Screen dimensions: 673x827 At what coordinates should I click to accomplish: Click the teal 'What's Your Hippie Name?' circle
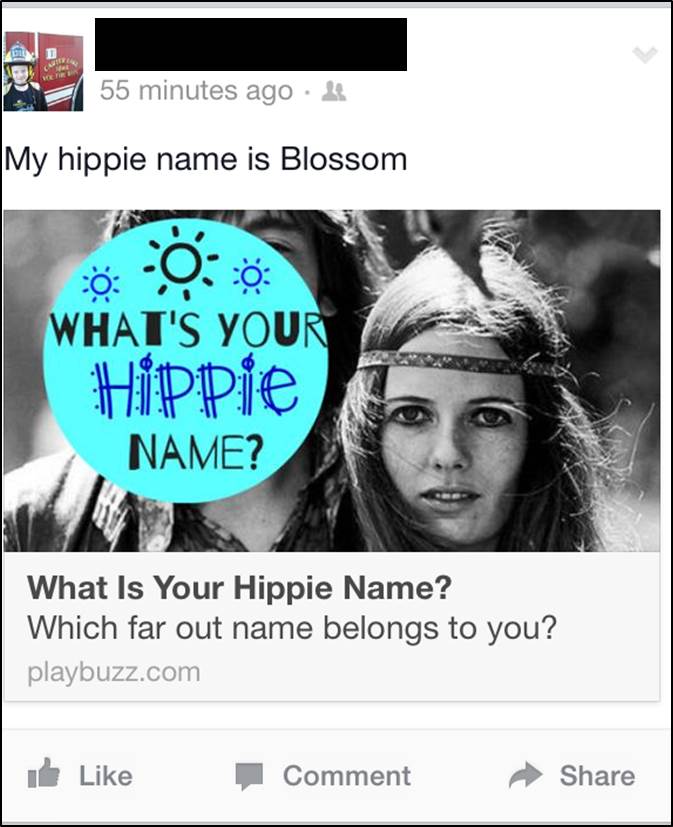[185, 361]
